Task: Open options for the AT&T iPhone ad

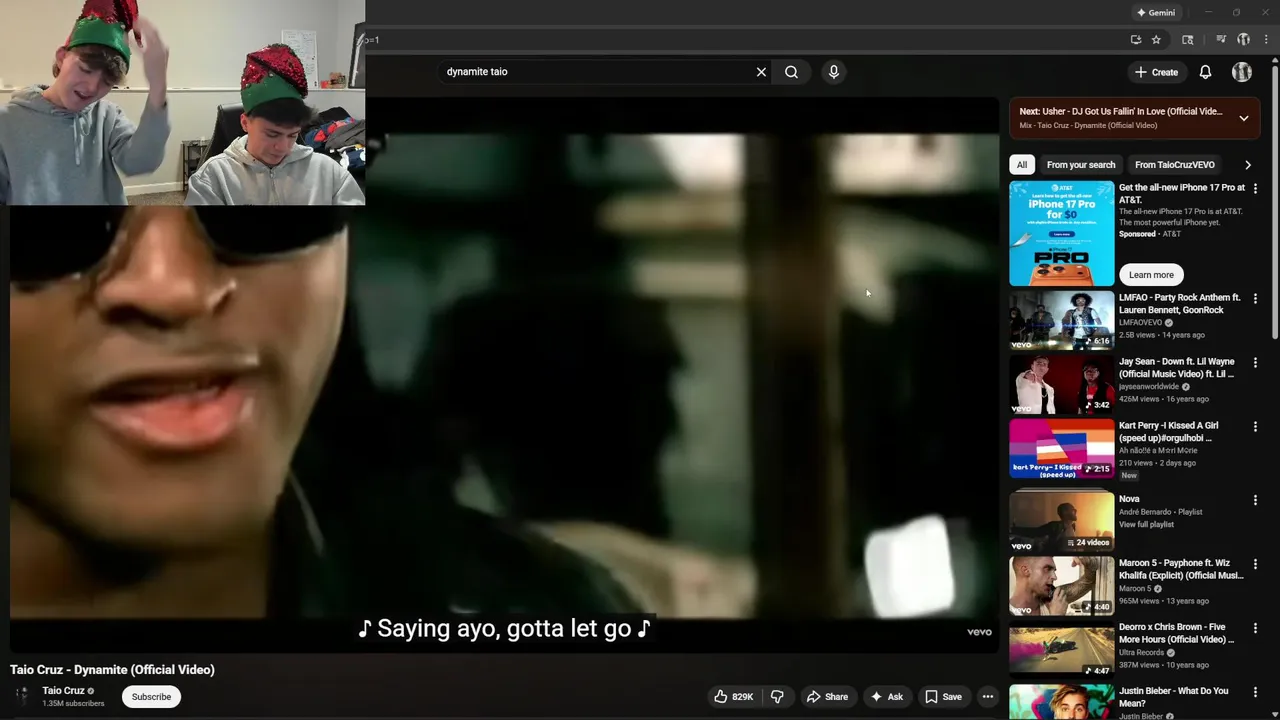Action: pyautogui.click(x=1255, y=188)
